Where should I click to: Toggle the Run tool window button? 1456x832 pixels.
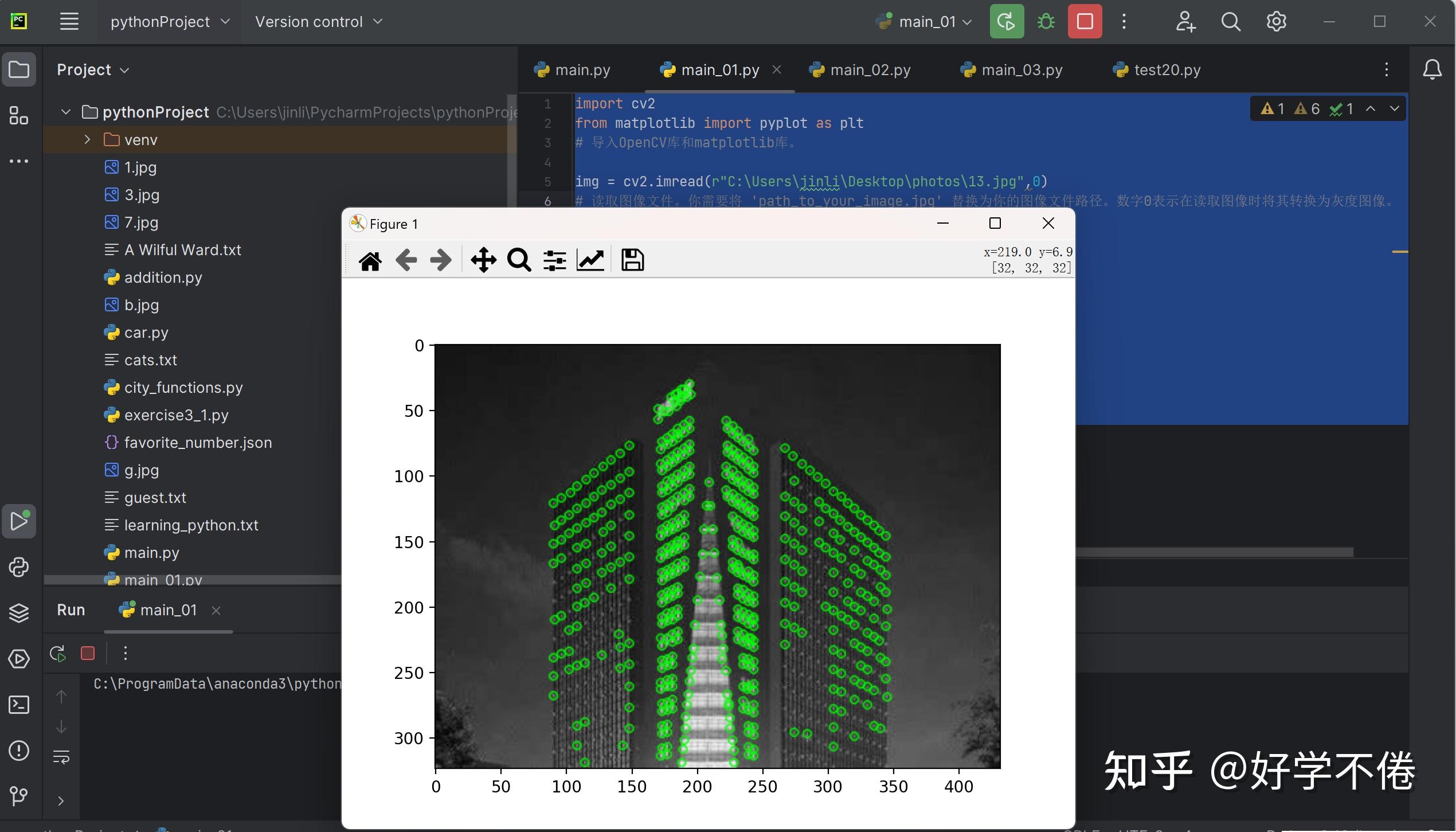pos(19,521)
